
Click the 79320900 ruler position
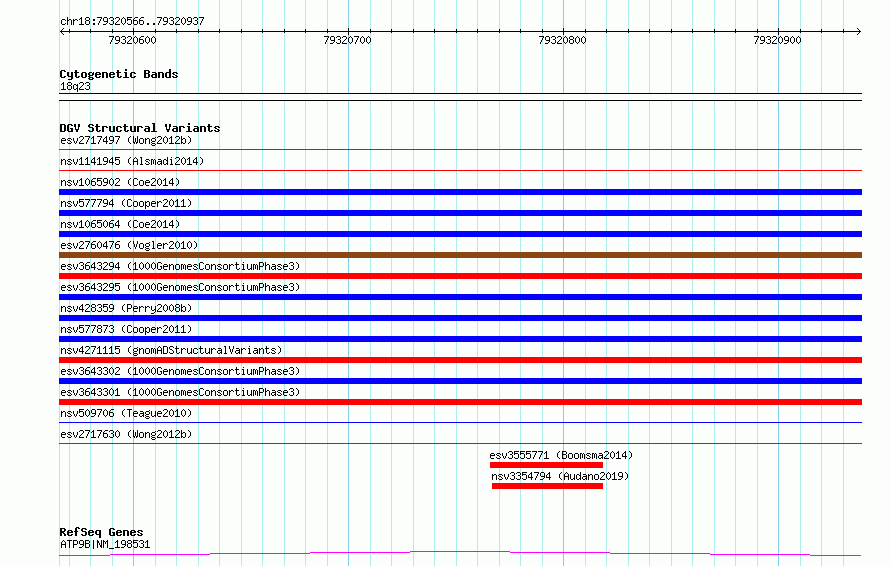[778, 40]
